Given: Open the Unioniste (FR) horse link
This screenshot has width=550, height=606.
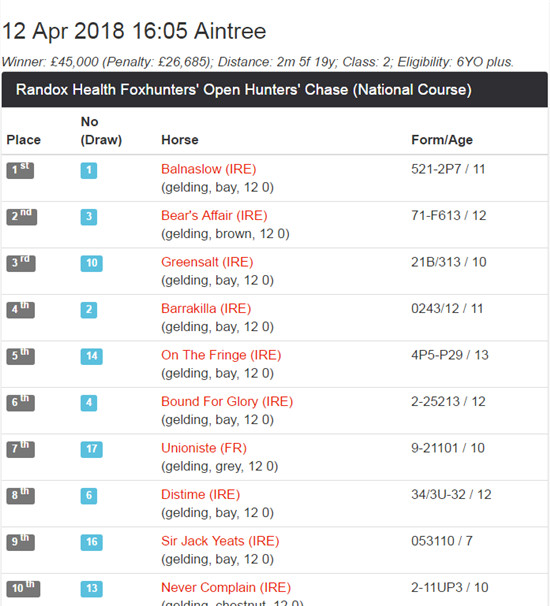Looking at the screenshot, I should (x=204, y=448).
